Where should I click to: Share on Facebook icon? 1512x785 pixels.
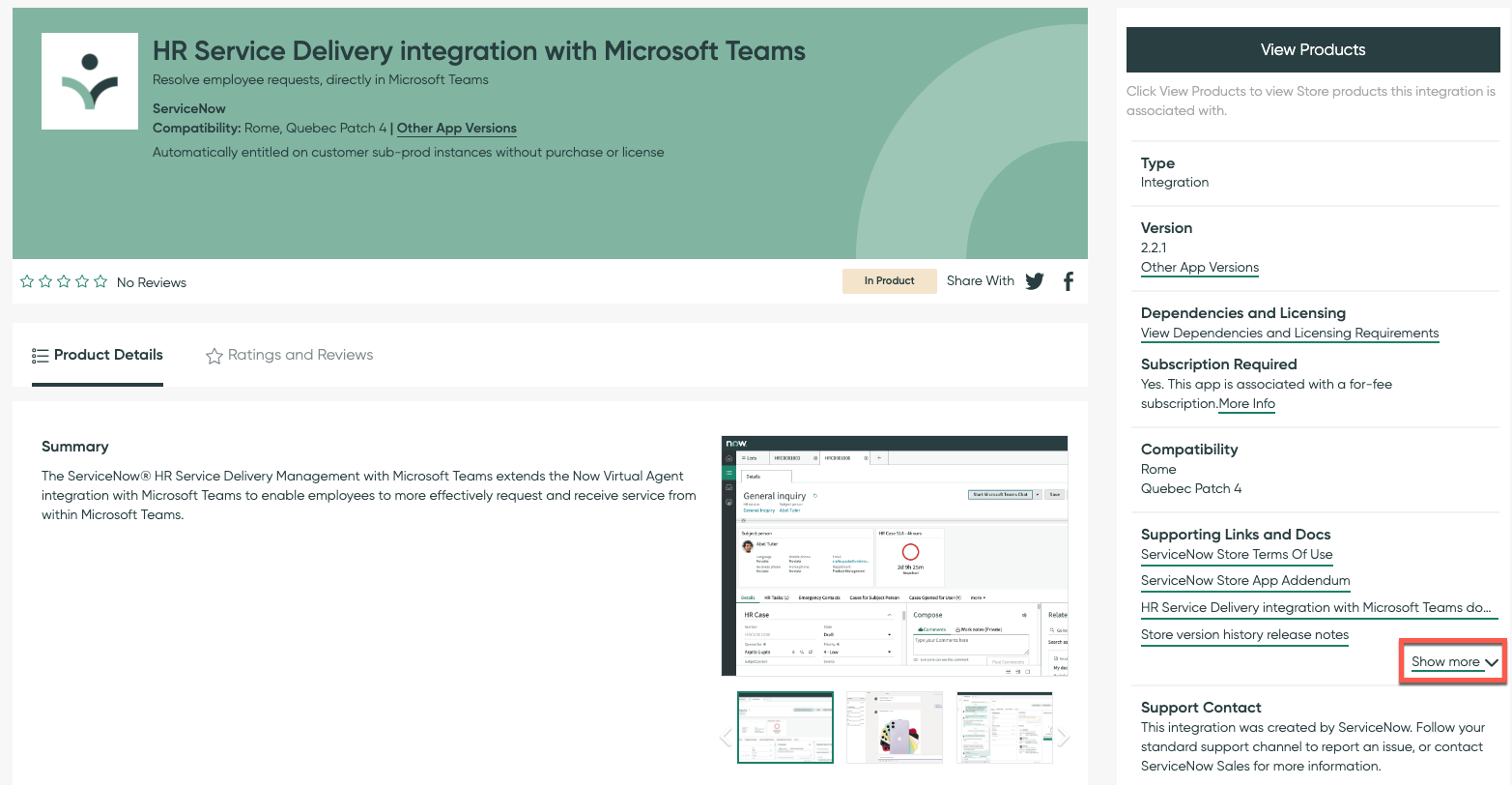(1069, 281)
